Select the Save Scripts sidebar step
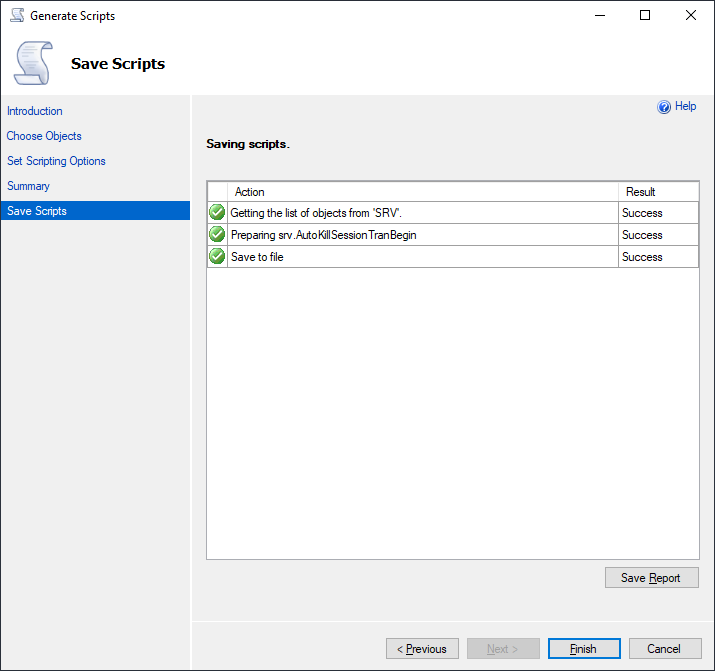This screenshot has height=671, width=715. coord(37,211)
